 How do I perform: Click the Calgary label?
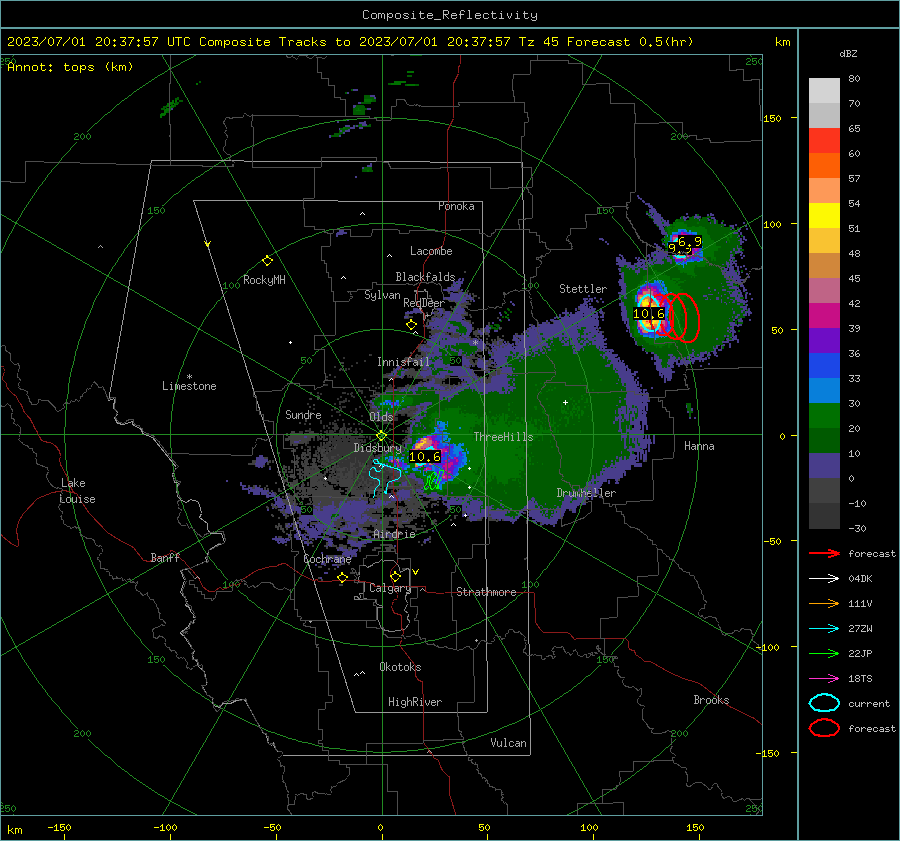pyautogui.click(x=390, y=588)
